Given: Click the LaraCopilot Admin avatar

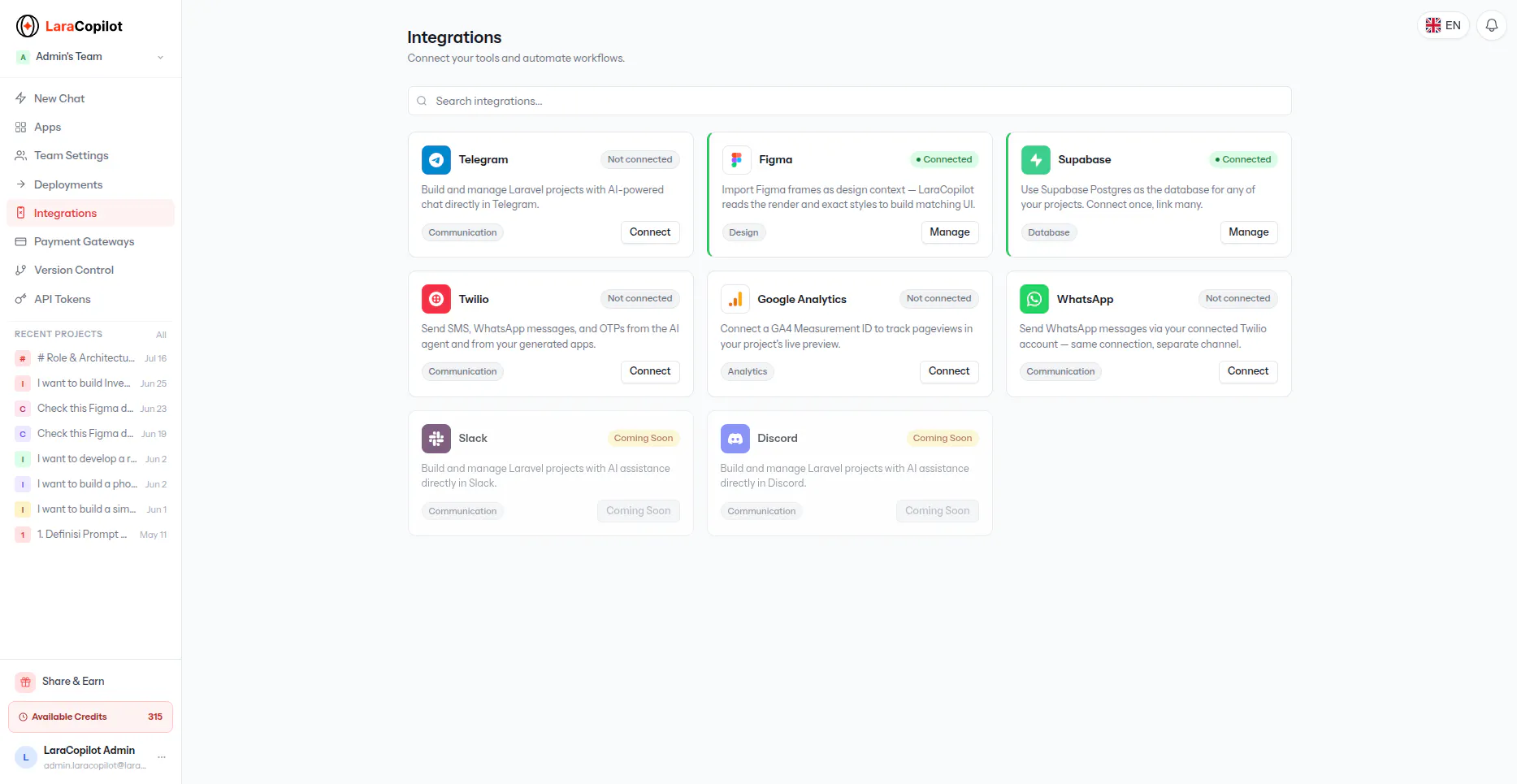Looking at the screenshot, I should [x=26, y=757].
